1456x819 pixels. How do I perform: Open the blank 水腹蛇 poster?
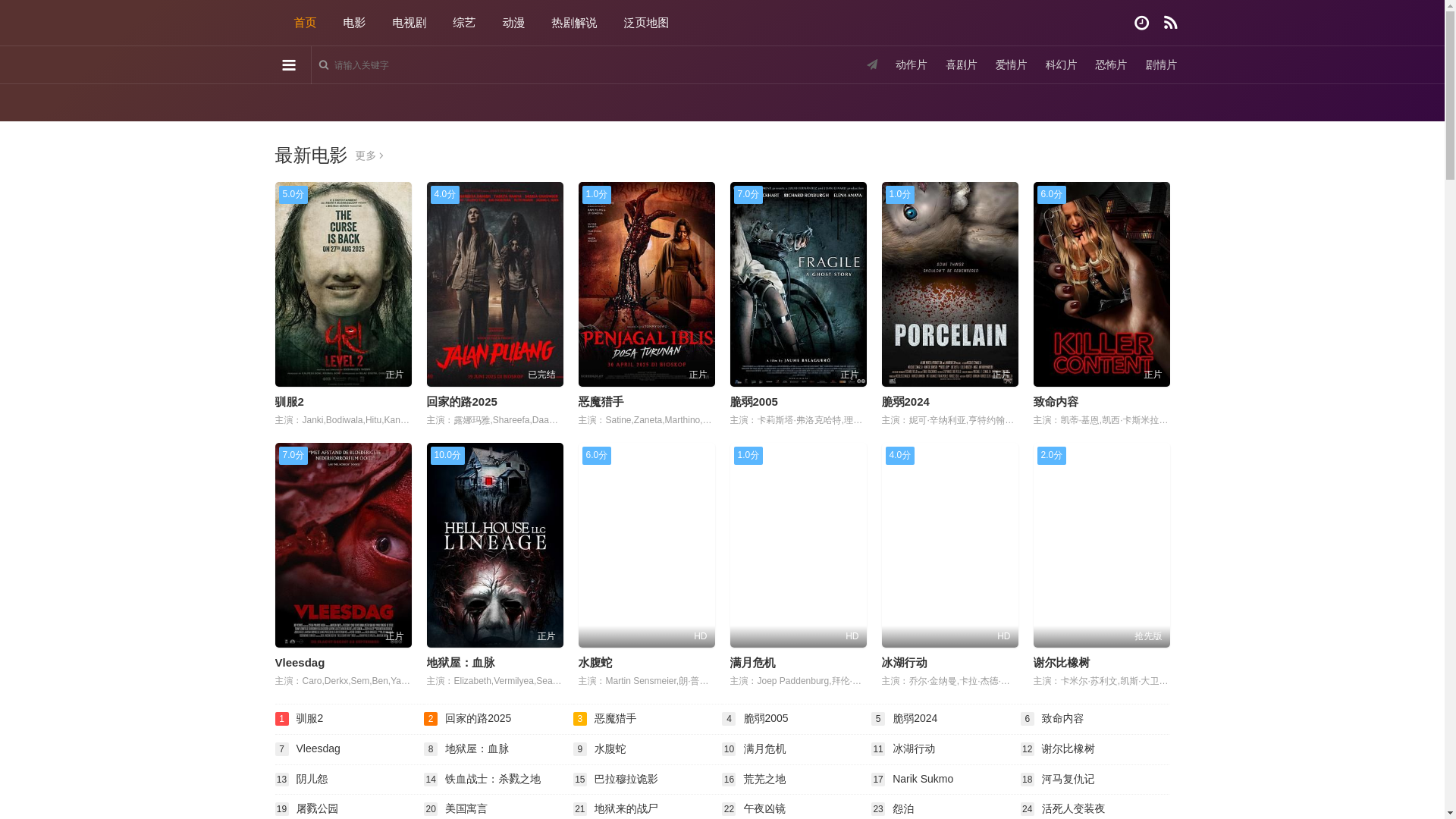[647, 545]
